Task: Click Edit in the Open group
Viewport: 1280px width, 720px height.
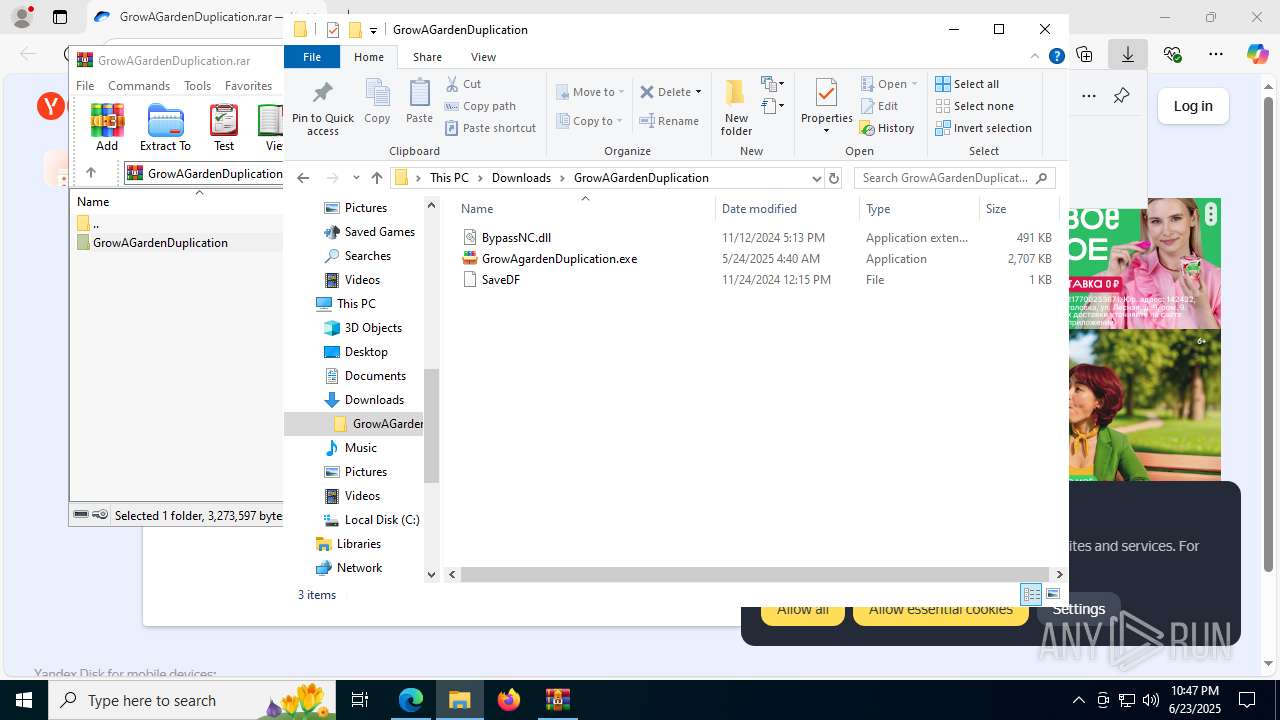Action: pyautogui.click(x=878, y=106)
